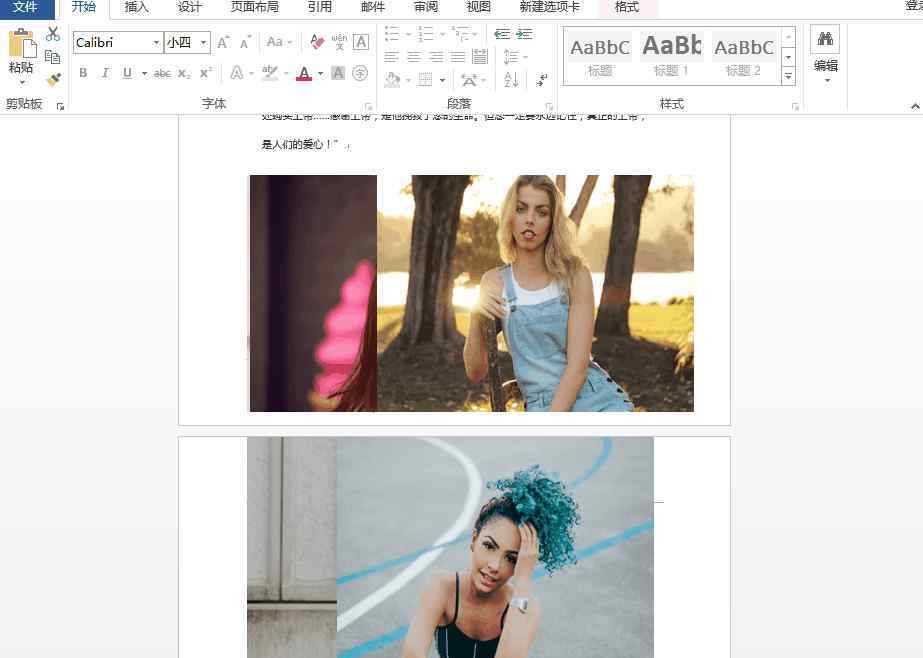This screenshot has width=923, height=658.
Task: Apply the text highlight color
Action: click(270, 74)
